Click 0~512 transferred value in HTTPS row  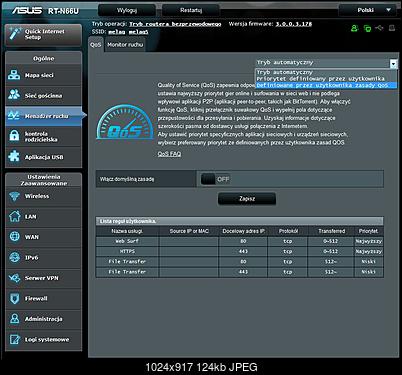coord(331,251)
